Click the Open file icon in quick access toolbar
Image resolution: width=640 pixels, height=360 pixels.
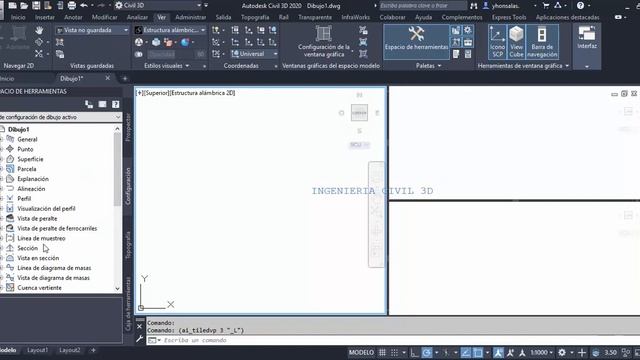(x=24, y=5)
